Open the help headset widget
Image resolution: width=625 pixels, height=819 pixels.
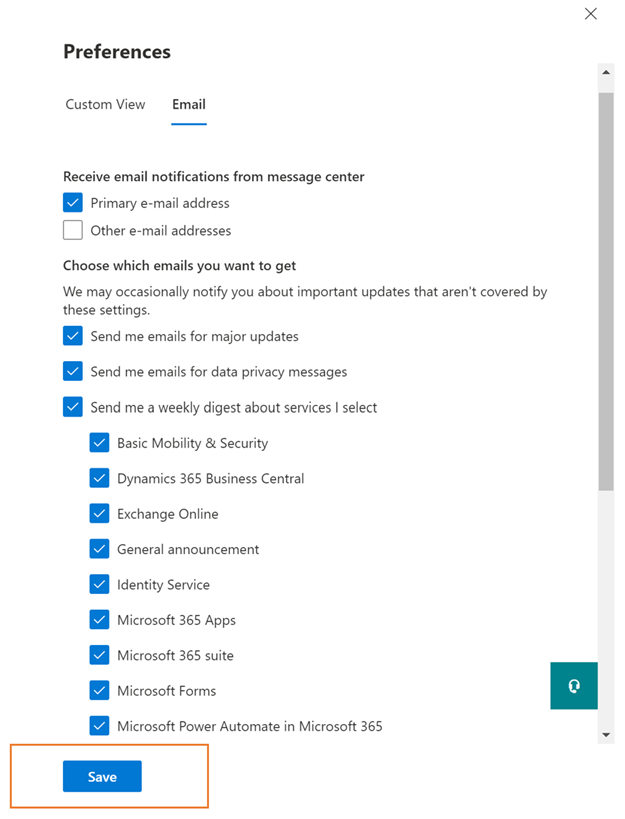[x=574, y=686]
